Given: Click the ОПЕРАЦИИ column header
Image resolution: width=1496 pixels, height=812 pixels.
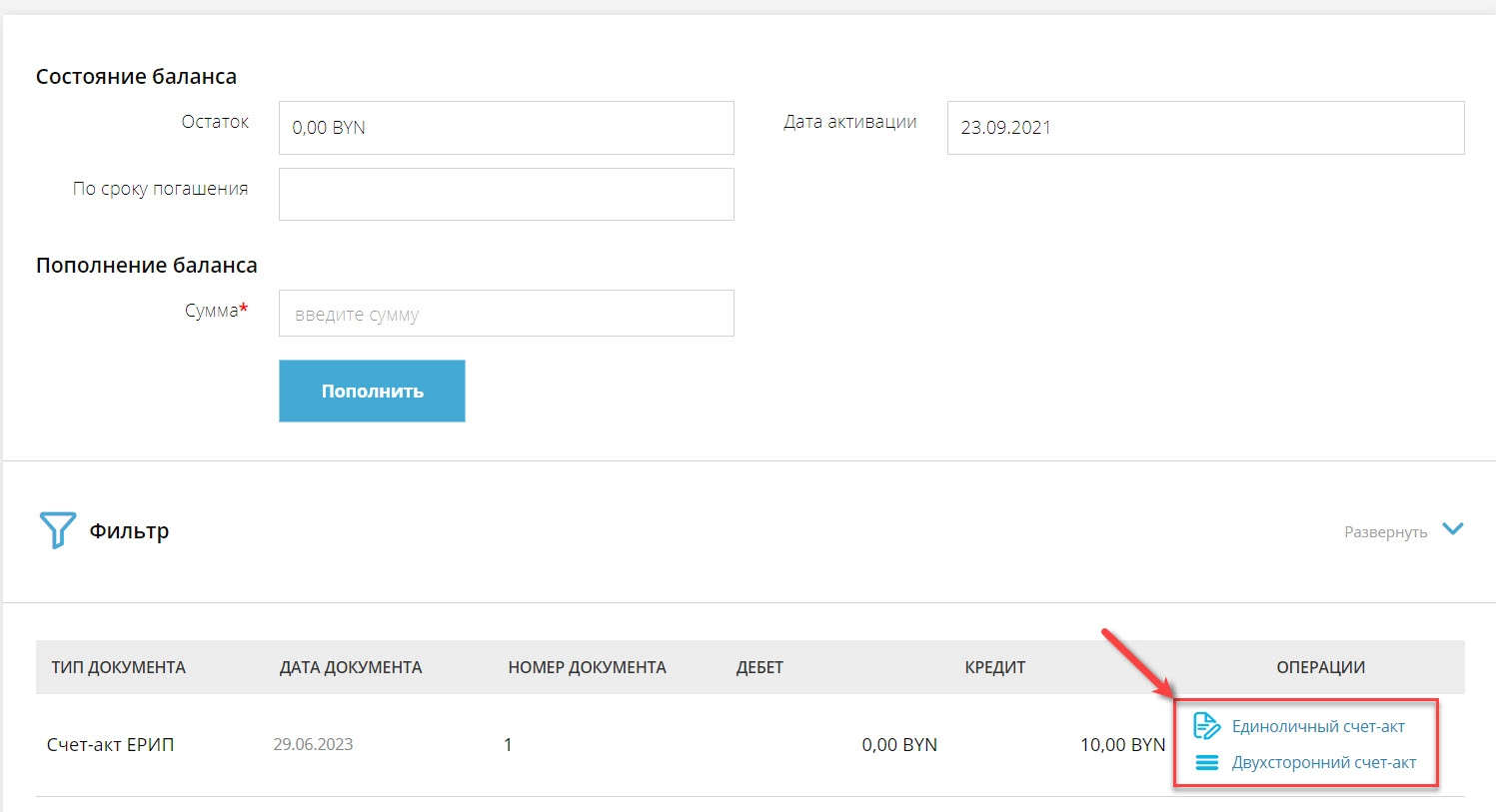Looking at the screenshot, I should pos(1320,667).
